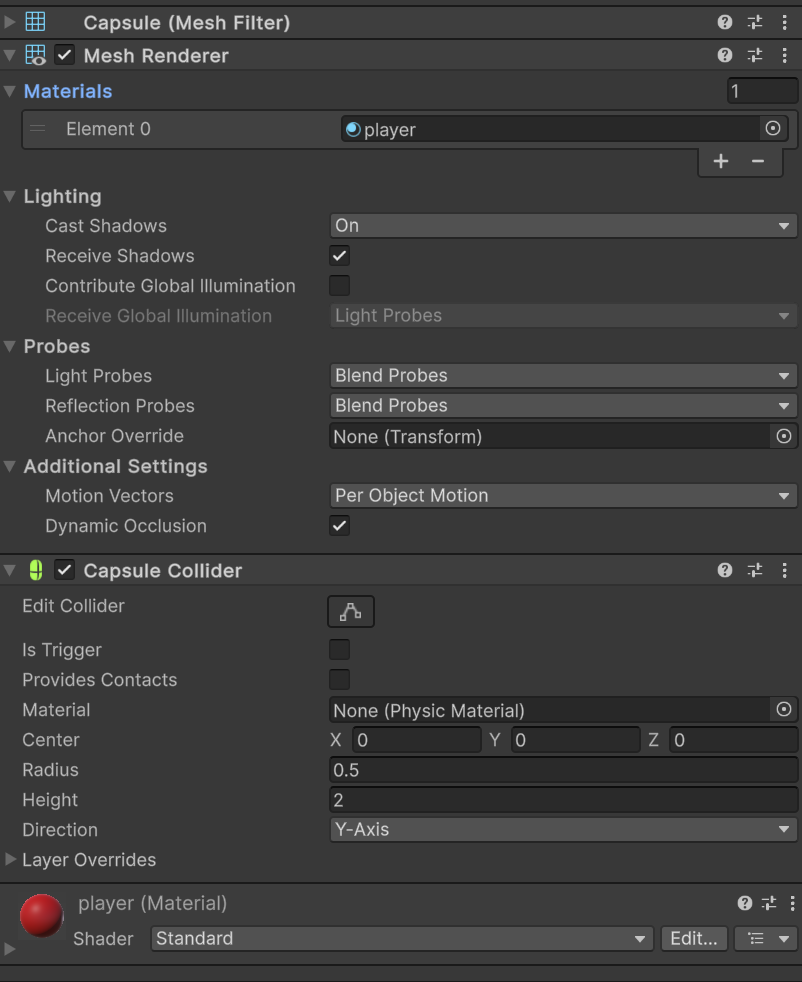Open the shader list options dropdown
Viewport: 802px width, 982px height.
click(x=767, y=938)
